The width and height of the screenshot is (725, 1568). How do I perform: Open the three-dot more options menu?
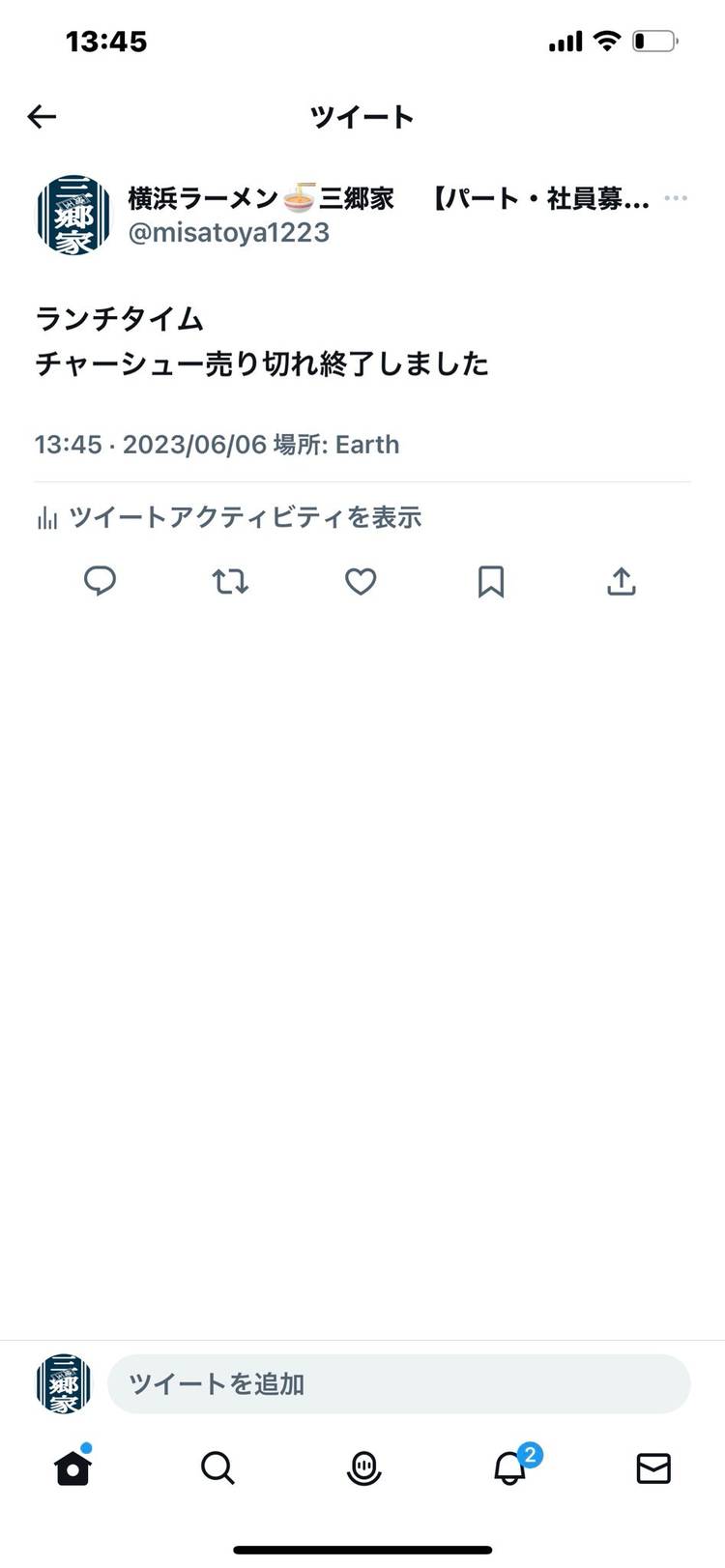pyautogui.click(x=676, y=198)
